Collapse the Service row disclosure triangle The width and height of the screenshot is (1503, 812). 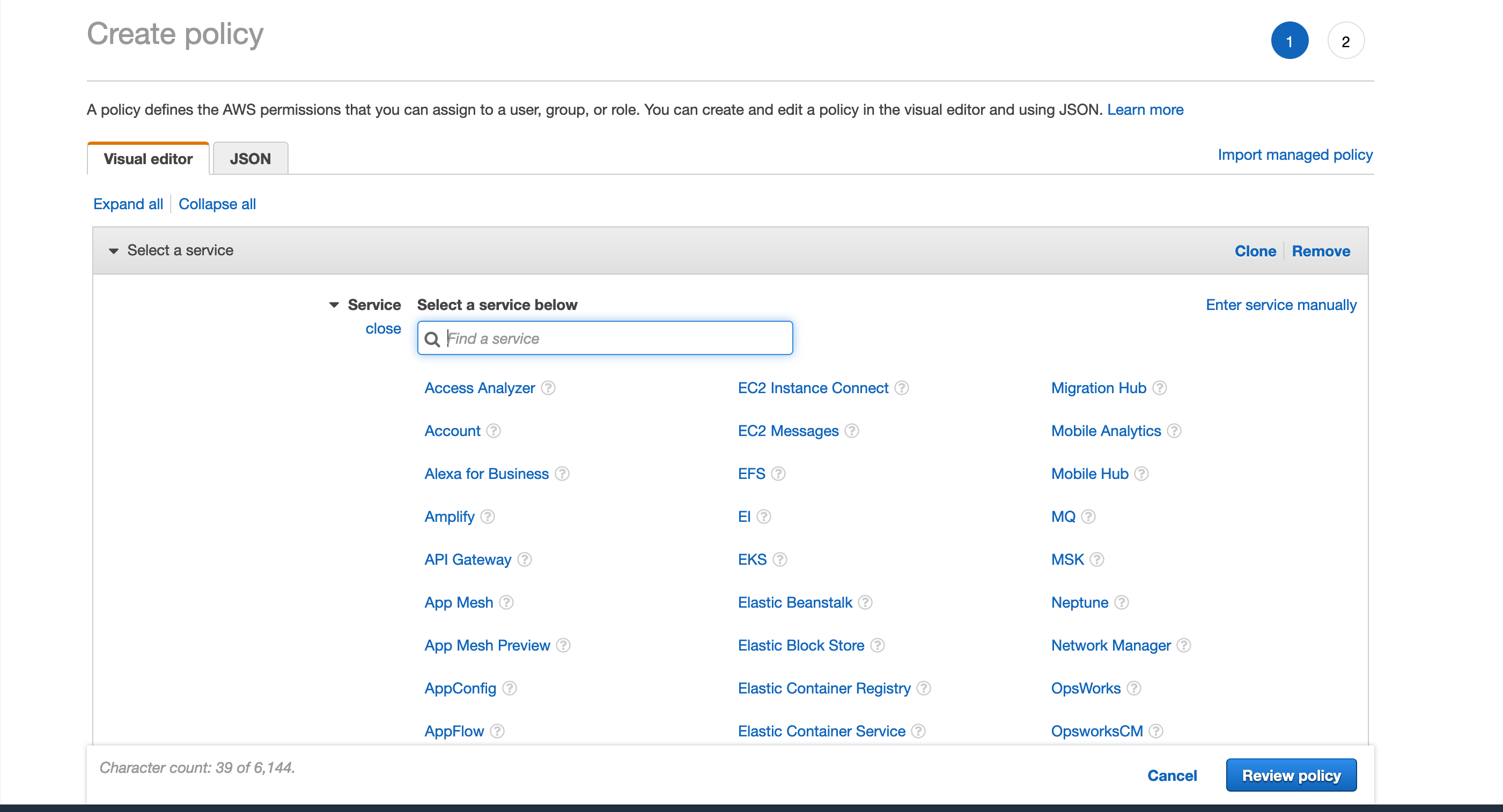coord(334,305)
